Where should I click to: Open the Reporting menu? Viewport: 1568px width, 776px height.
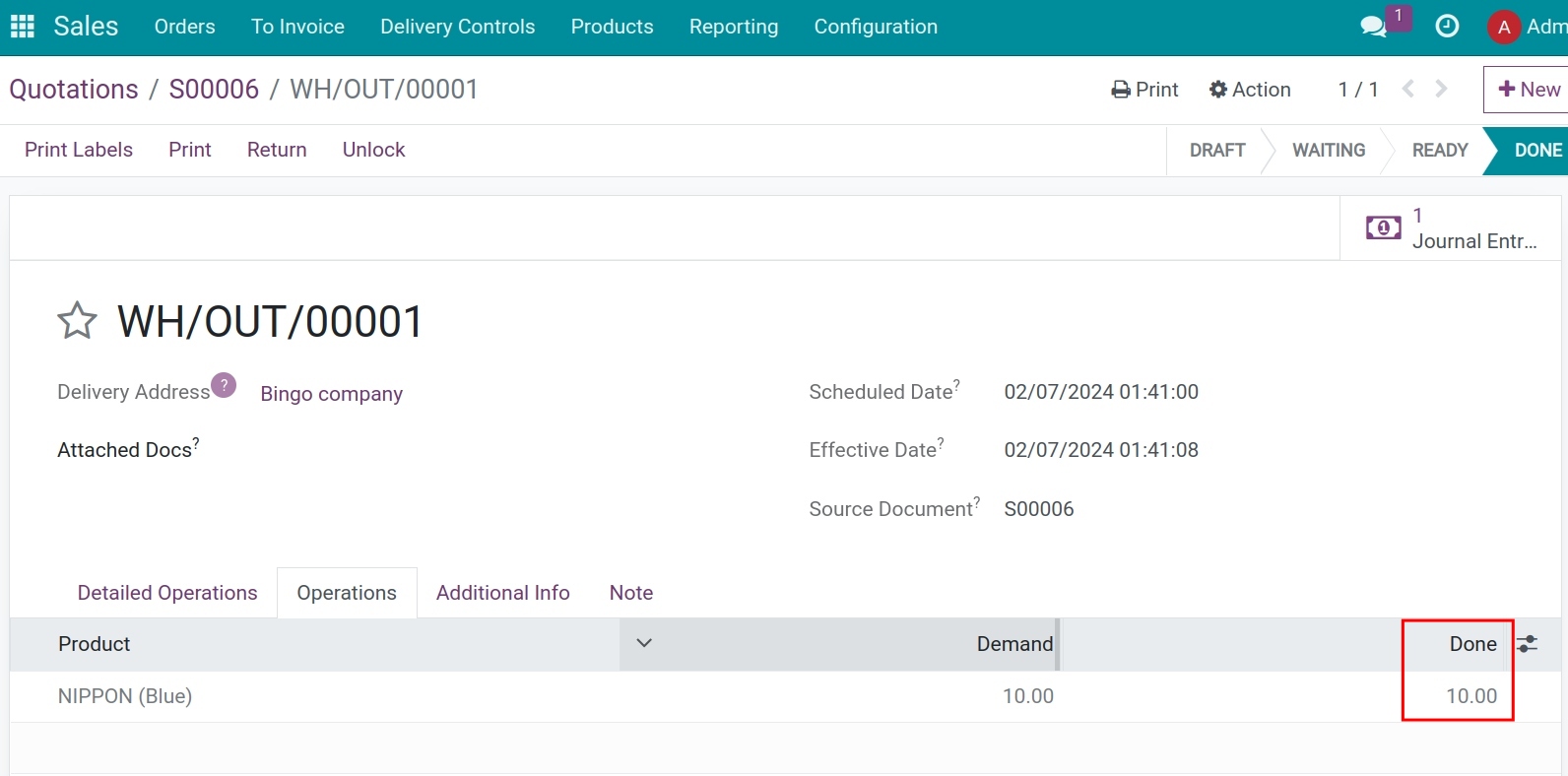click(734, 27)
